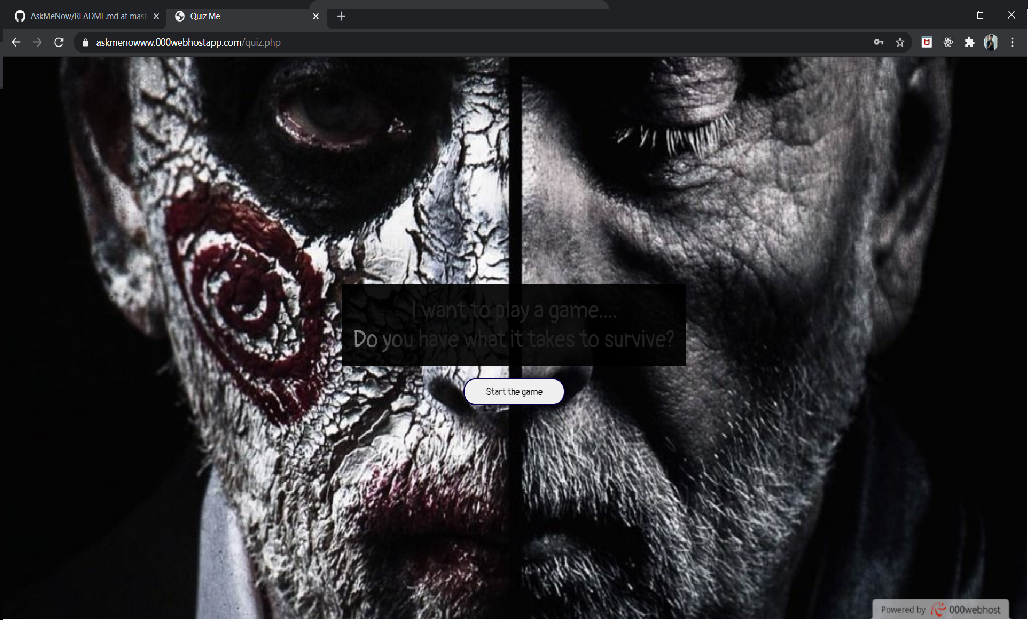Open the Chrome profile avatar
This screenshot has width=1028, height=620.
tap(991, 43)
